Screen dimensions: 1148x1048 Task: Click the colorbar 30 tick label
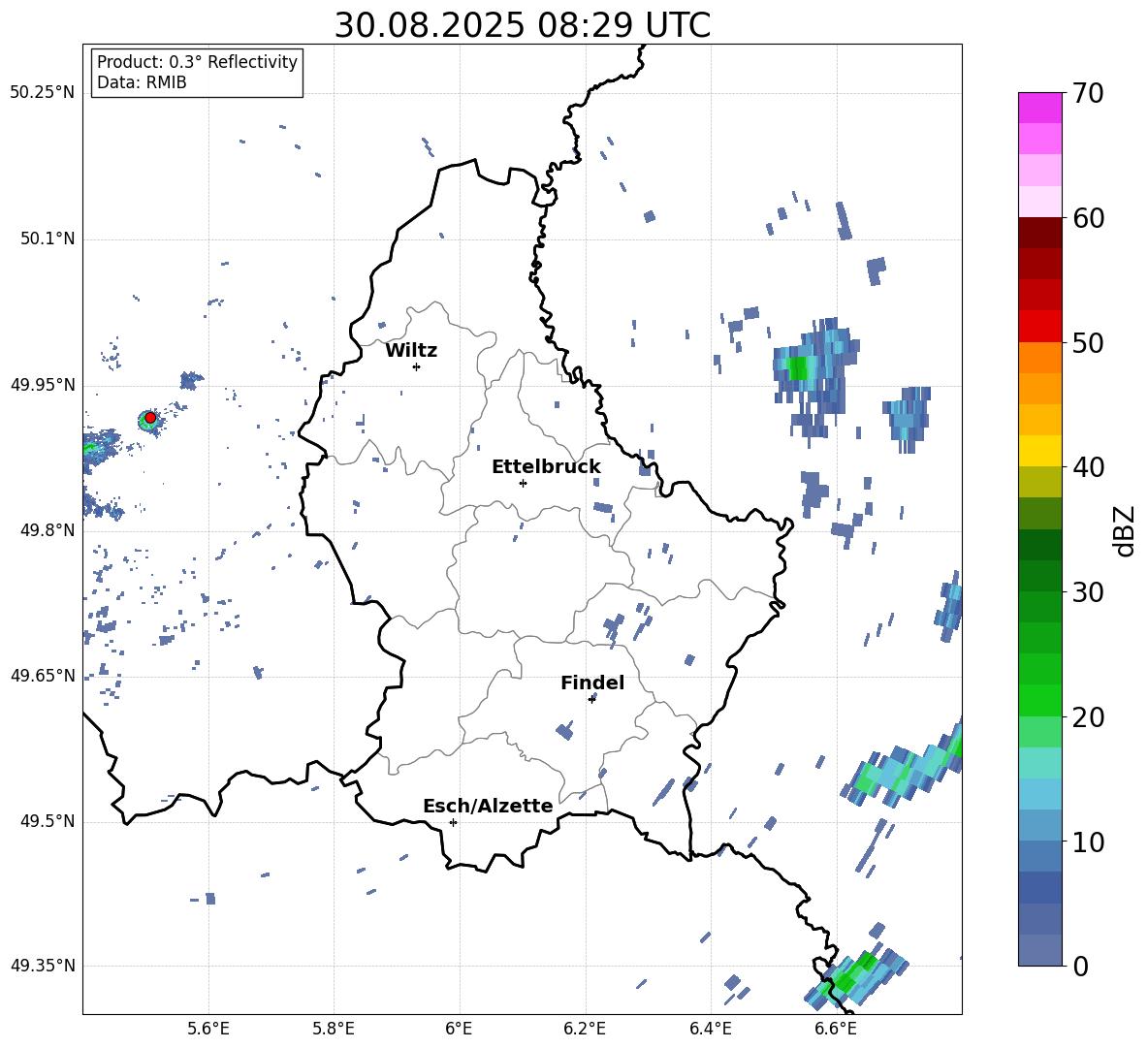coord(1088,592)
